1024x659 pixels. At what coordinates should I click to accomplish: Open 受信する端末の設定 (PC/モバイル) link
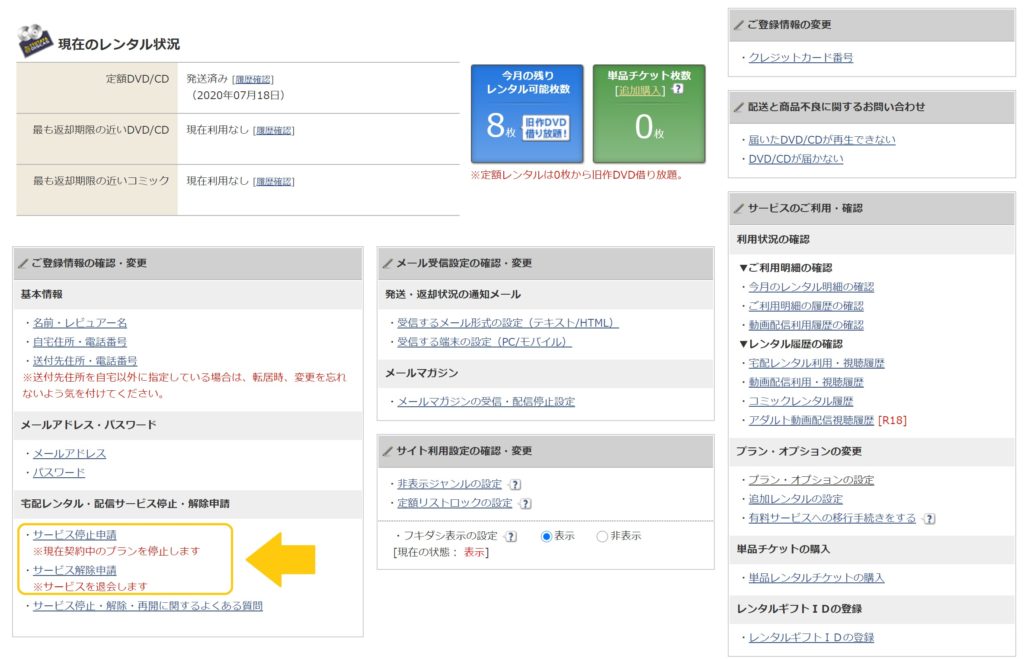pyautogui.click(x=484, y=342)
